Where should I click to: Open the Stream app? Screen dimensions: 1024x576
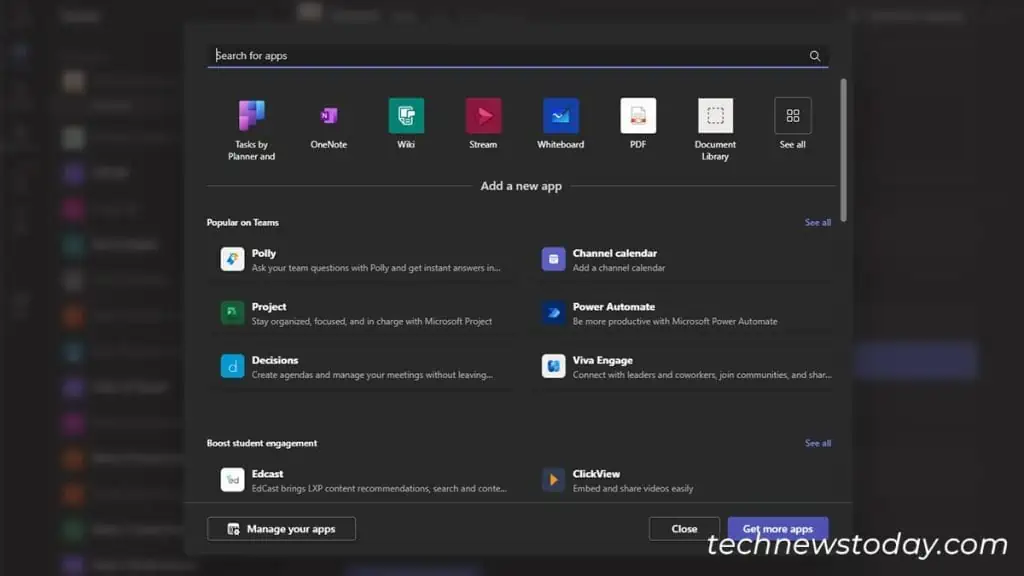point(483,115)
